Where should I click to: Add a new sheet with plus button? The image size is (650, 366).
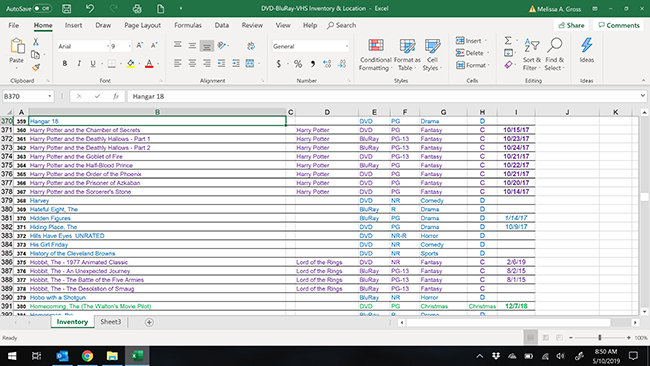coord(149,322)
